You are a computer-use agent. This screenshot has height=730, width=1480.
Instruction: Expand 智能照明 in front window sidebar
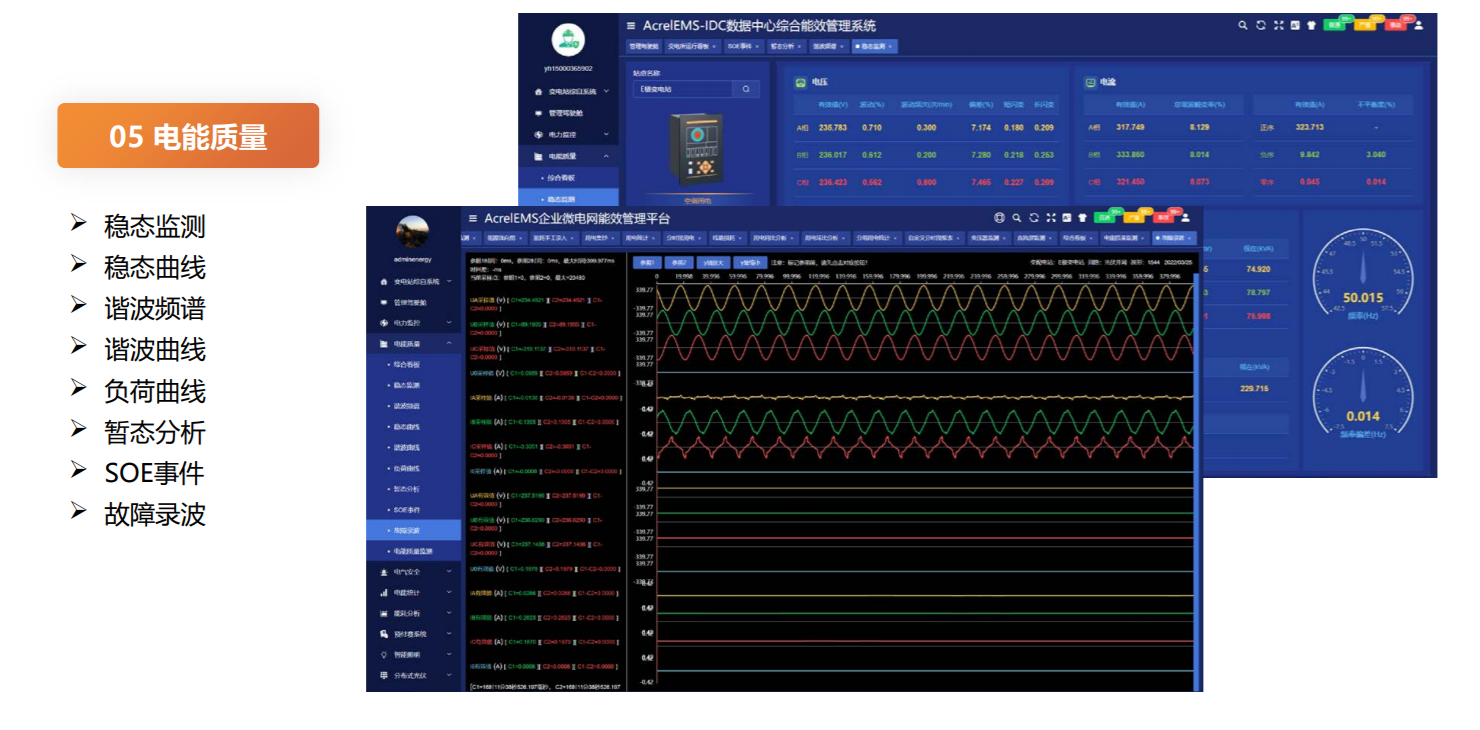(x=414, y=655)
